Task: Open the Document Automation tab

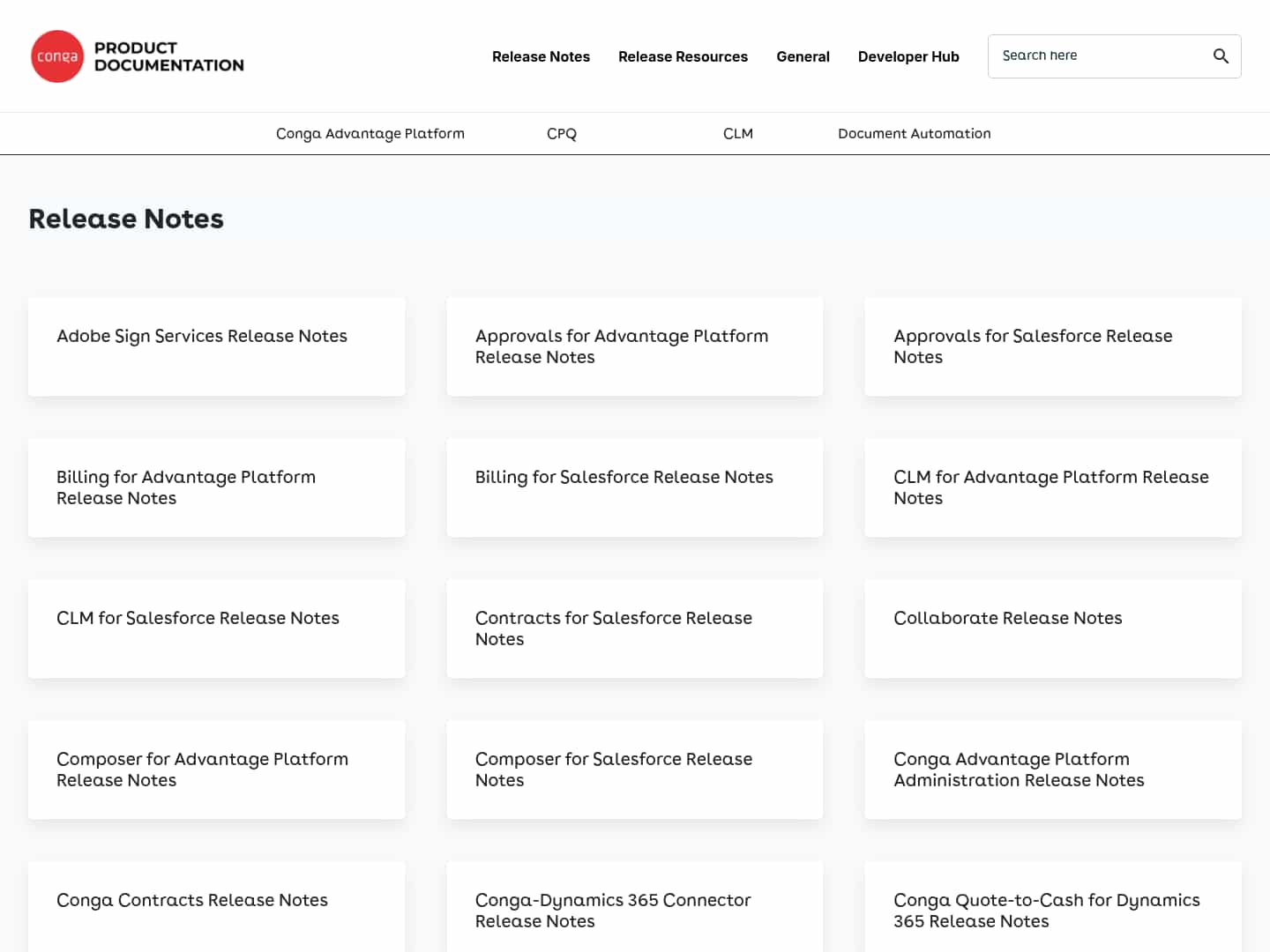Action: 914,133
